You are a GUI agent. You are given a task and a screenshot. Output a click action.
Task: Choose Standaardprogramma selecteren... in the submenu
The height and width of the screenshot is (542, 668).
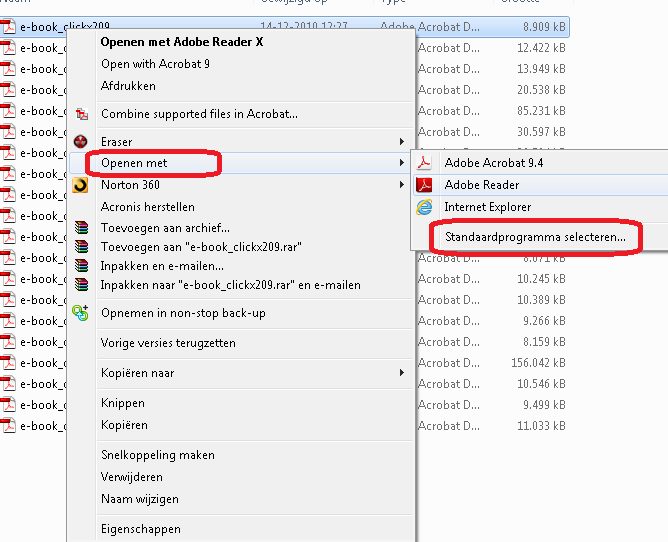[536, 237]
